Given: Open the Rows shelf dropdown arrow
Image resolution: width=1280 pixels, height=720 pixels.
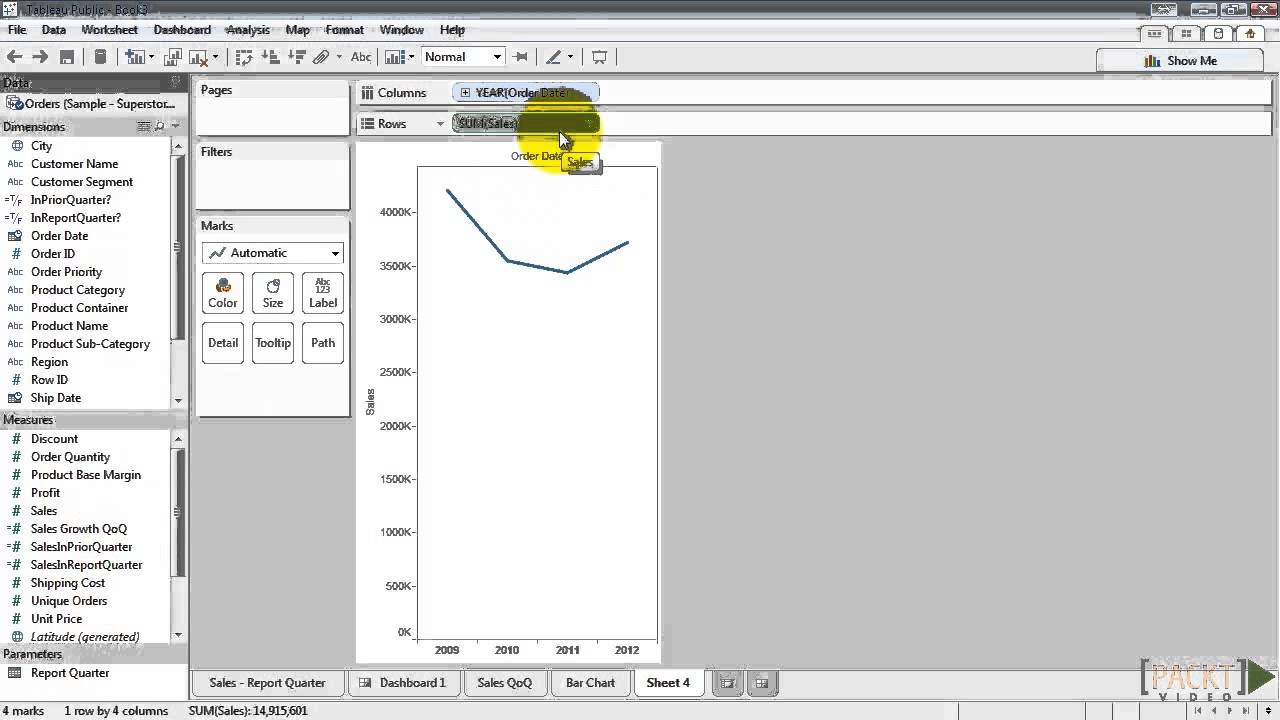Looking at the screenshot, I should [x=439, y=124].
